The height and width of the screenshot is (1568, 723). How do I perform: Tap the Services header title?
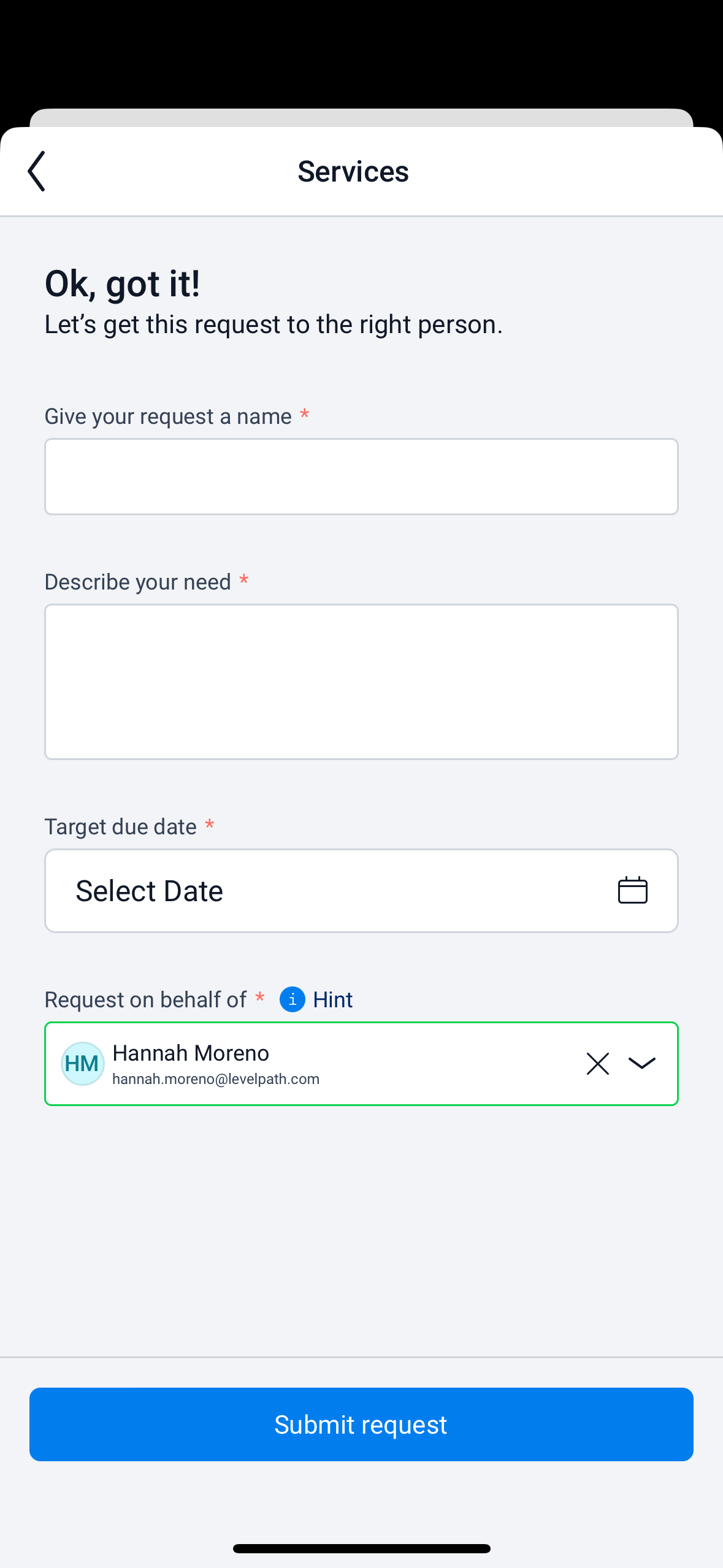[x=353, y=171]
